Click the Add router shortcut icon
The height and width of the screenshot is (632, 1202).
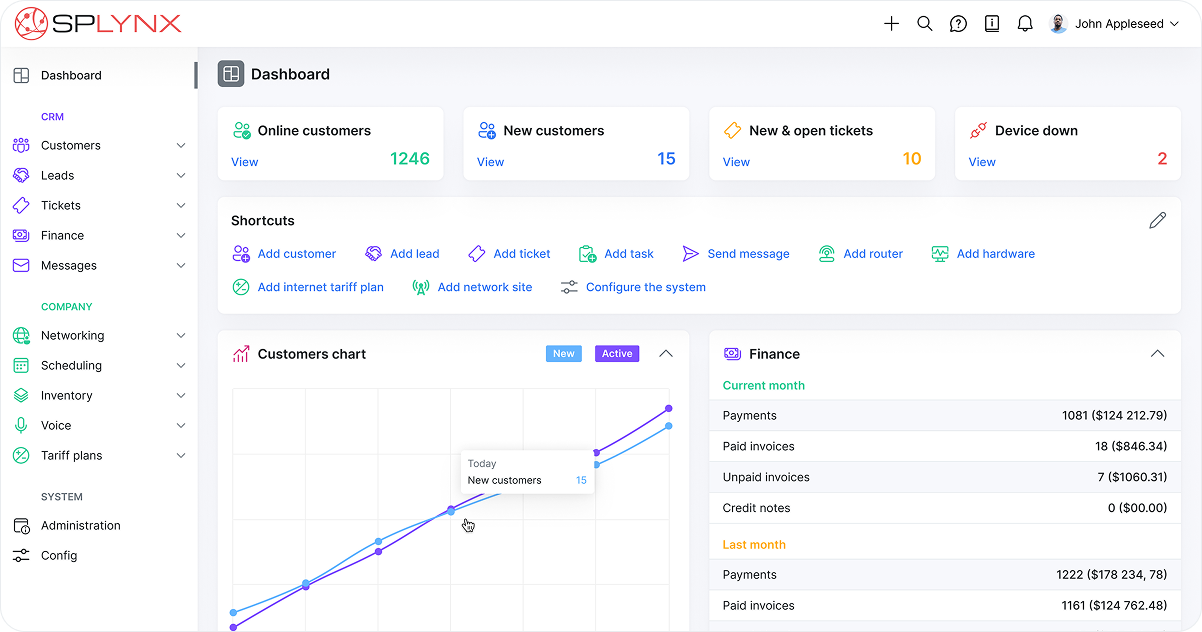(827, 254)
